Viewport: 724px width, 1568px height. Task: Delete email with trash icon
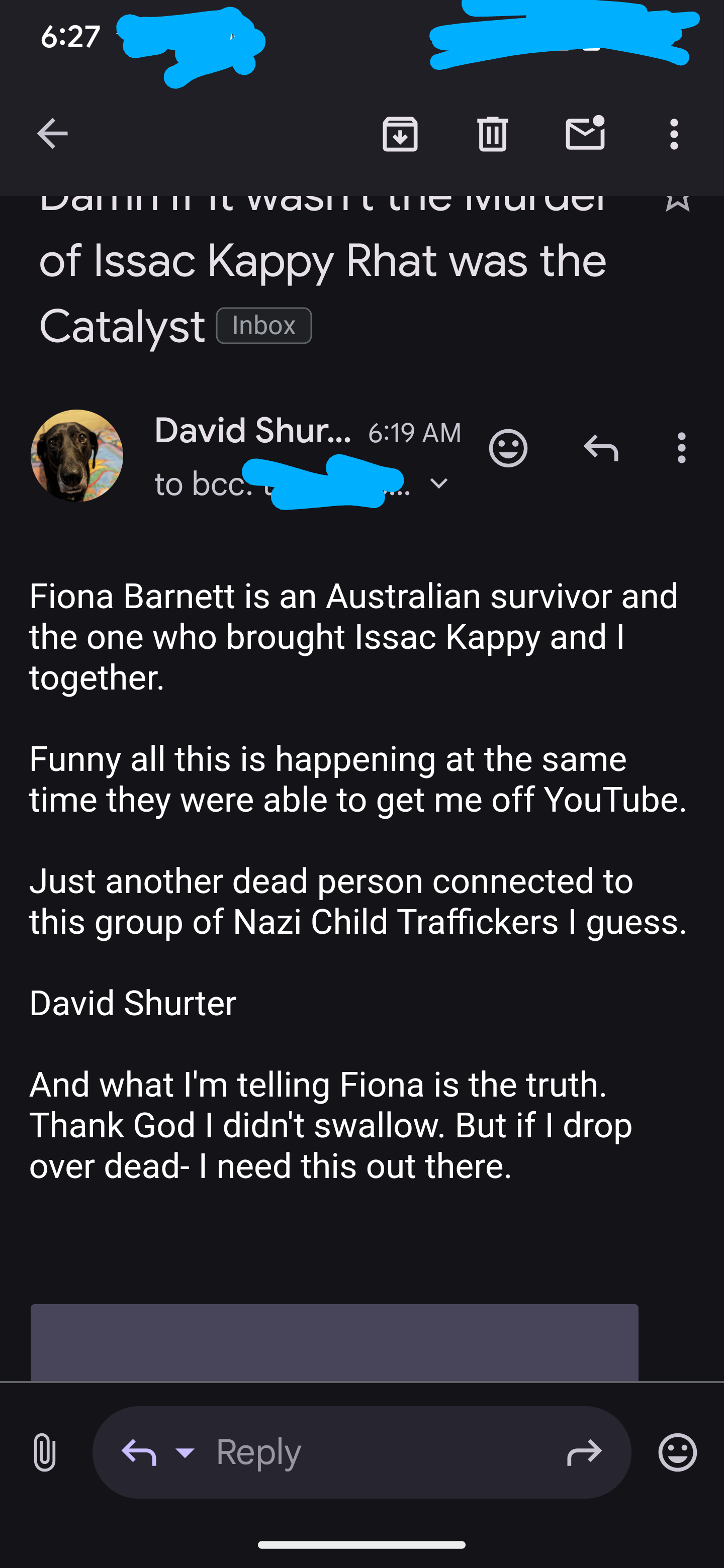[x=492, y=134]
